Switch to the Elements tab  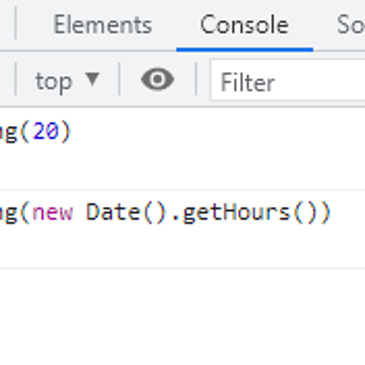pos(103,25)
